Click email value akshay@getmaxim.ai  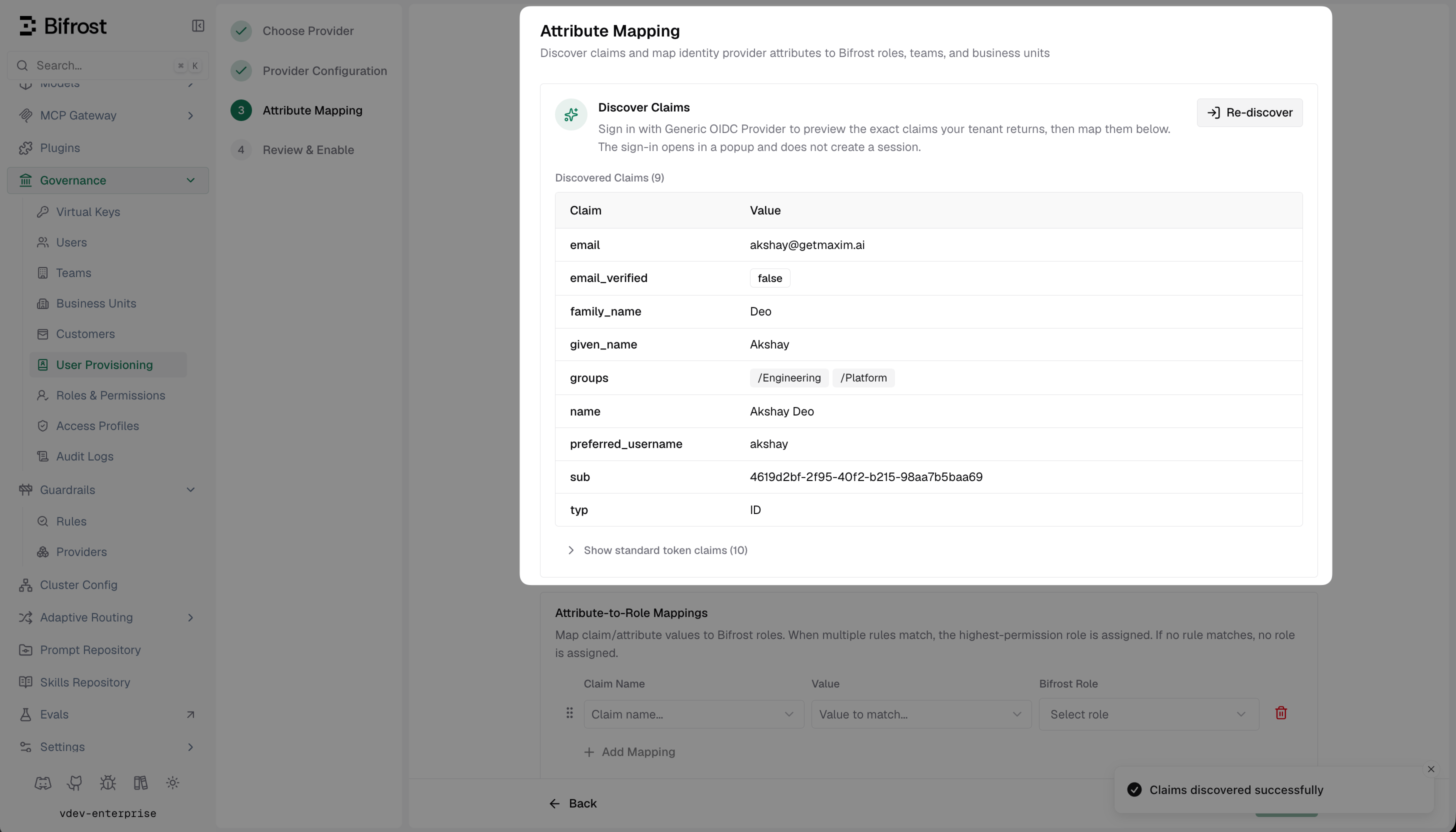807,245
